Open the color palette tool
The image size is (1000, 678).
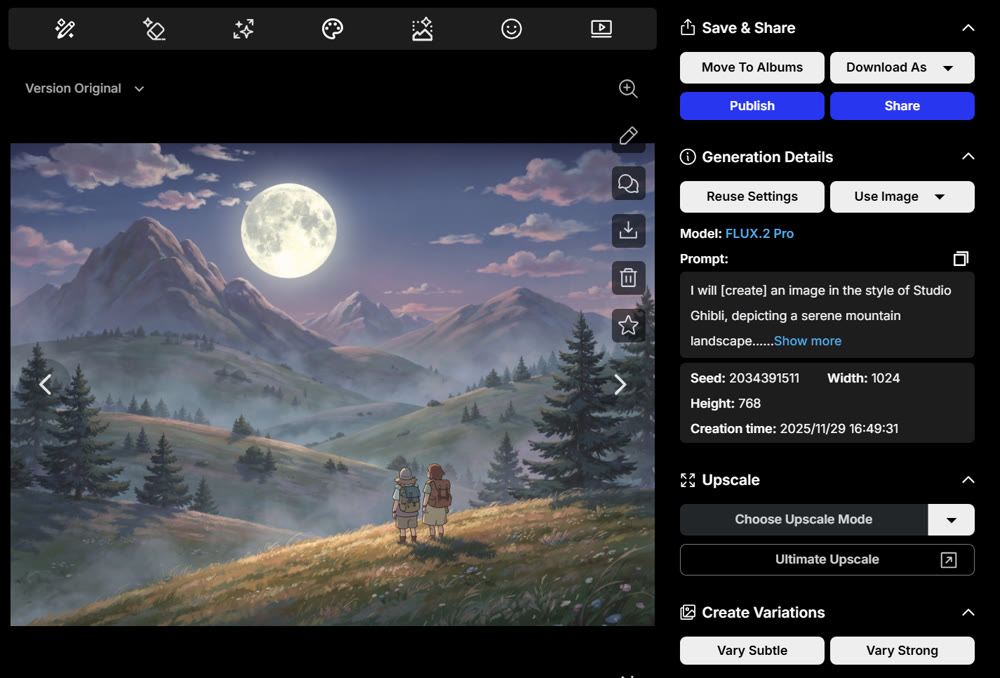click(x=332, y=29)
